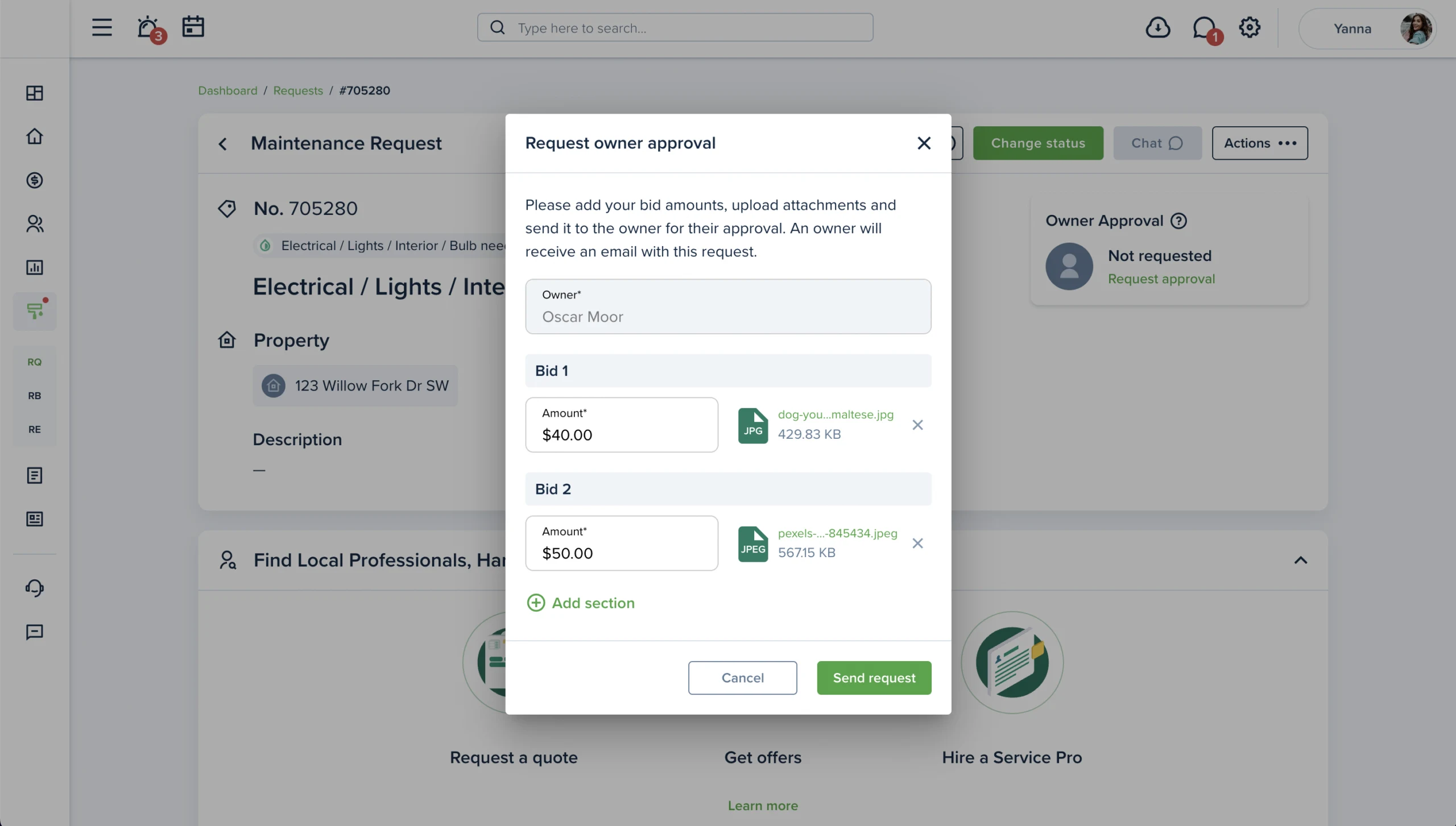Click the Owner field Oscar Moor

tap(728, 306)
